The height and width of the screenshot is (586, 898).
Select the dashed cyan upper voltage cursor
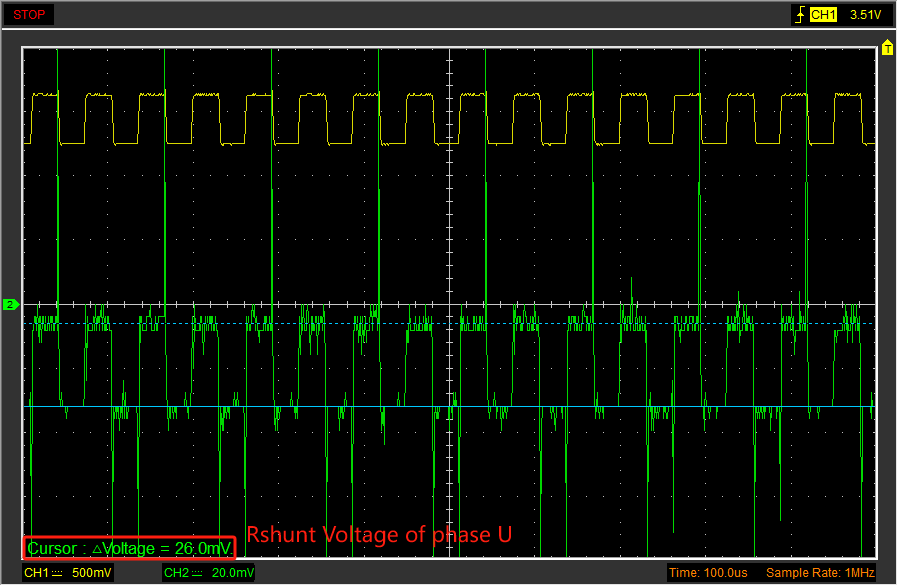pyautogui.click(x=449, y=324)
